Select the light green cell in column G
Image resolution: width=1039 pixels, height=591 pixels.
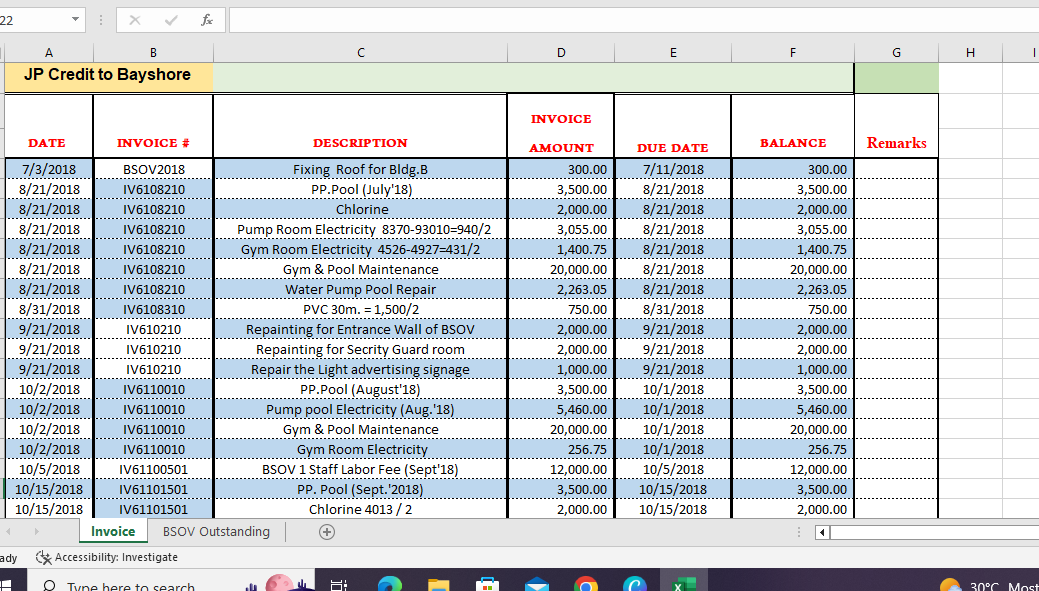click(897, 78)
